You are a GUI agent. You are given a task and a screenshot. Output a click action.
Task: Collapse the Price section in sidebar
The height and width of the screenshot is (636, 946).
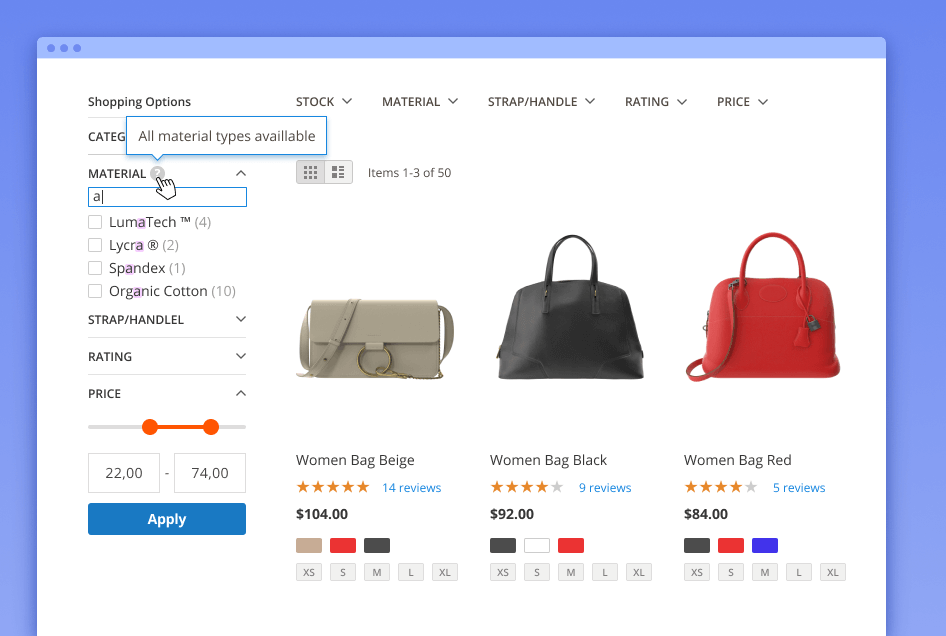pyautogui.click(x=240, y=393)
